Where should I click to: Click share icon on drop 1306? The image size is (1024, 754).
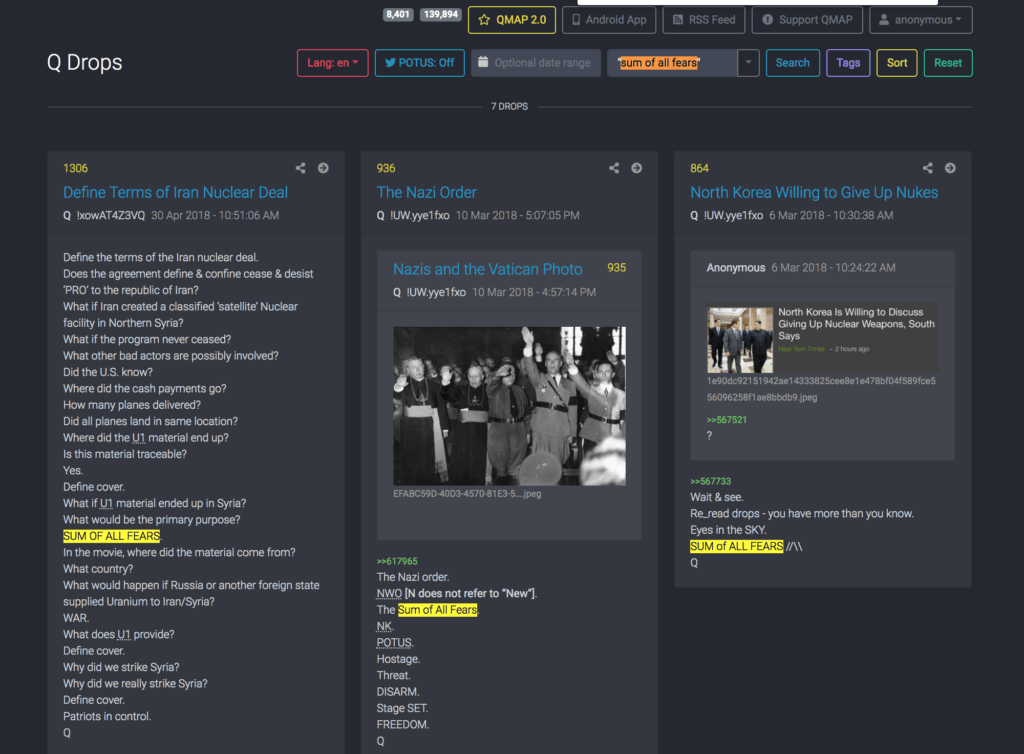click(301, 168)
